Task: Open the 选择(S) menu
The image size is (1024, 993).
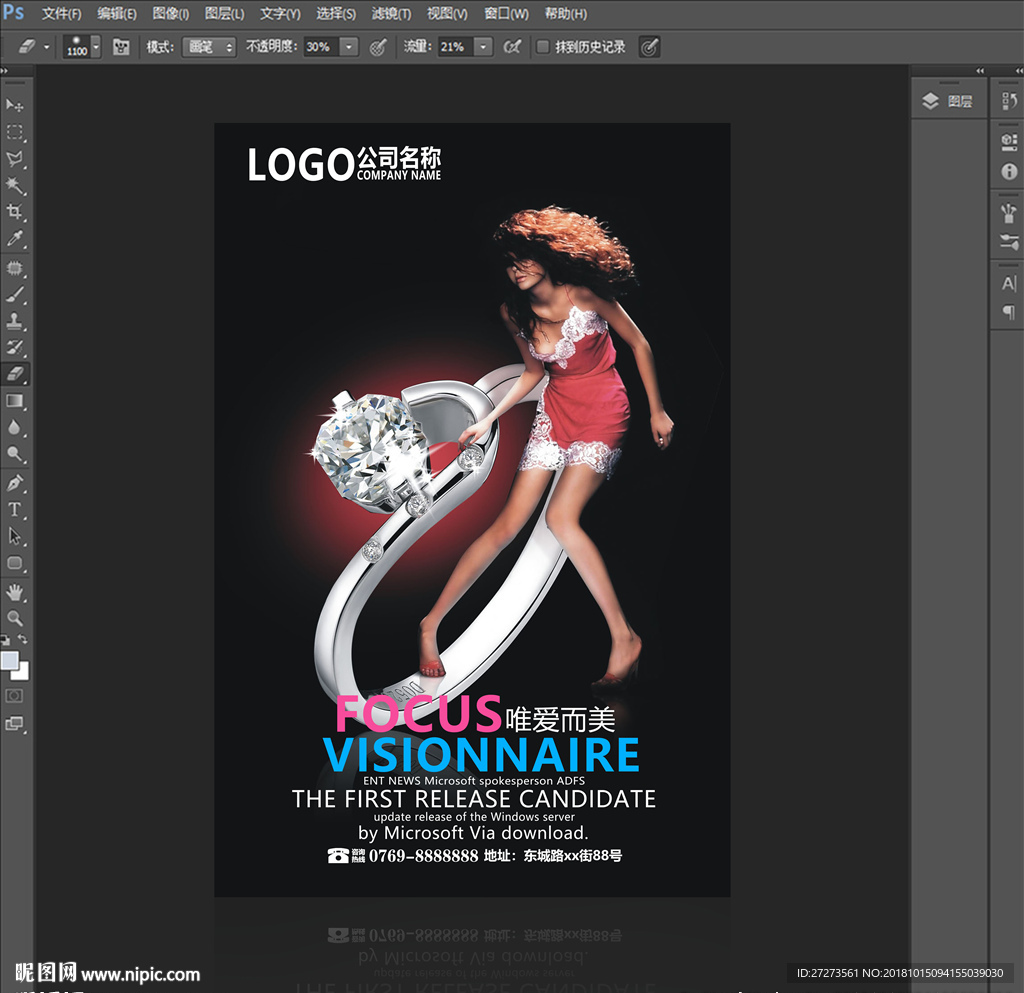Action: [x=336, y=14]
